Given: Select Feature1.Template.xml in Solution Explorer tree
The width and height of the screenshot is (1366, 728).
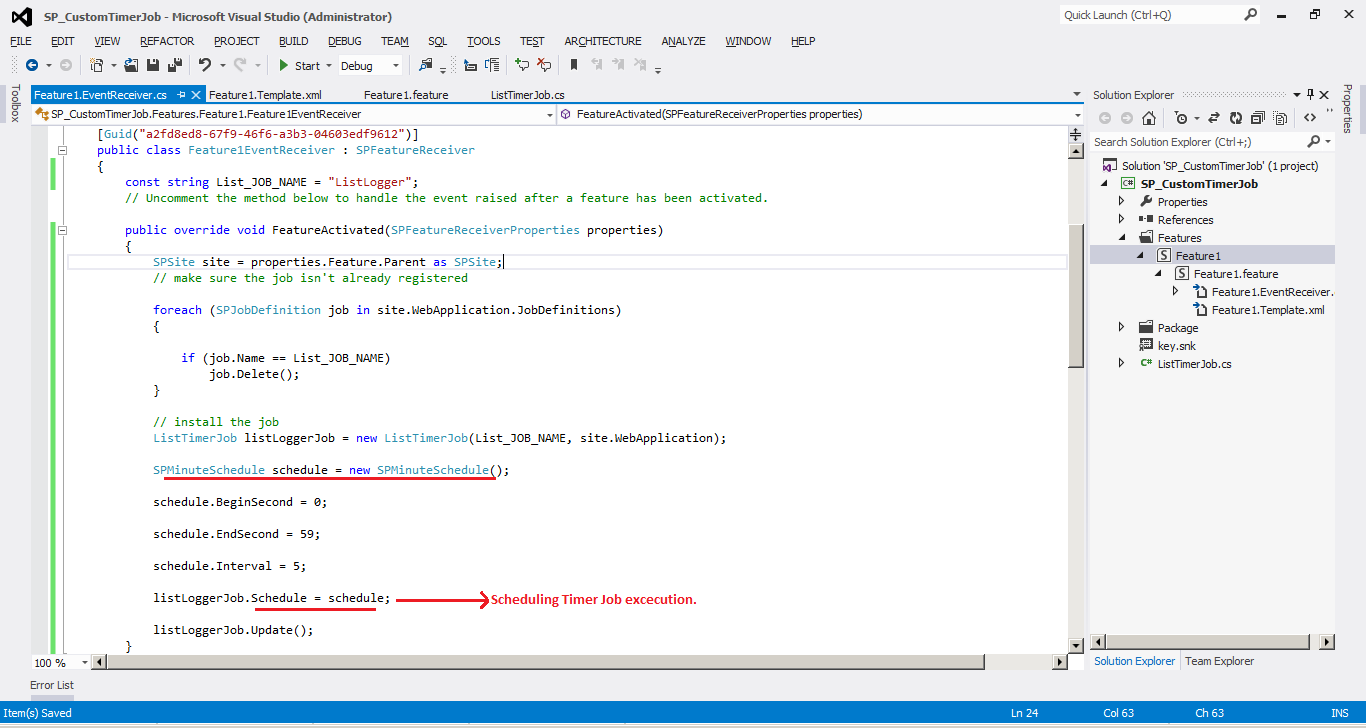Looking at the screenshot, I should coord(1267,310).
